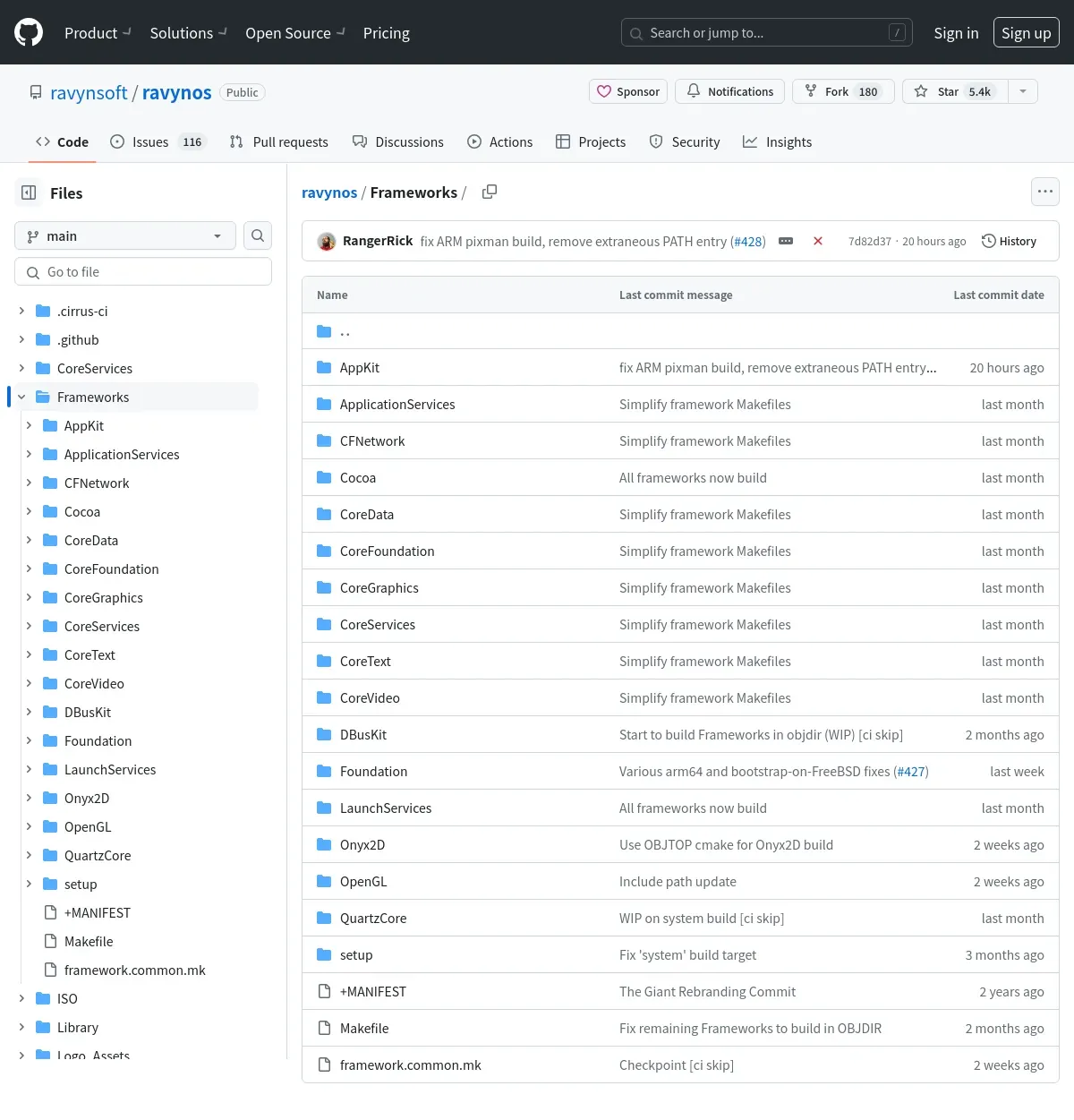Expand the commit message ellipsis
1074x1120 pixels.
coord(786,241)
